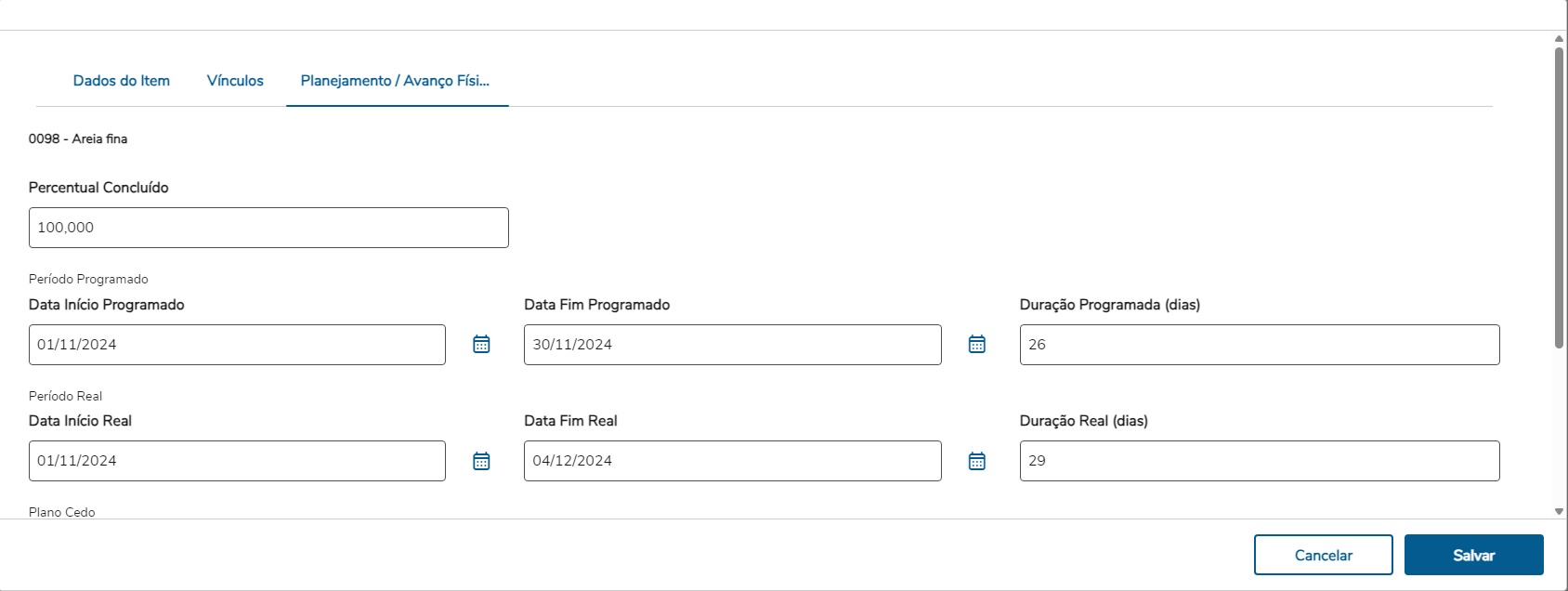Switch to the Dados do Item tab
1568x591 pixels.
122,81
